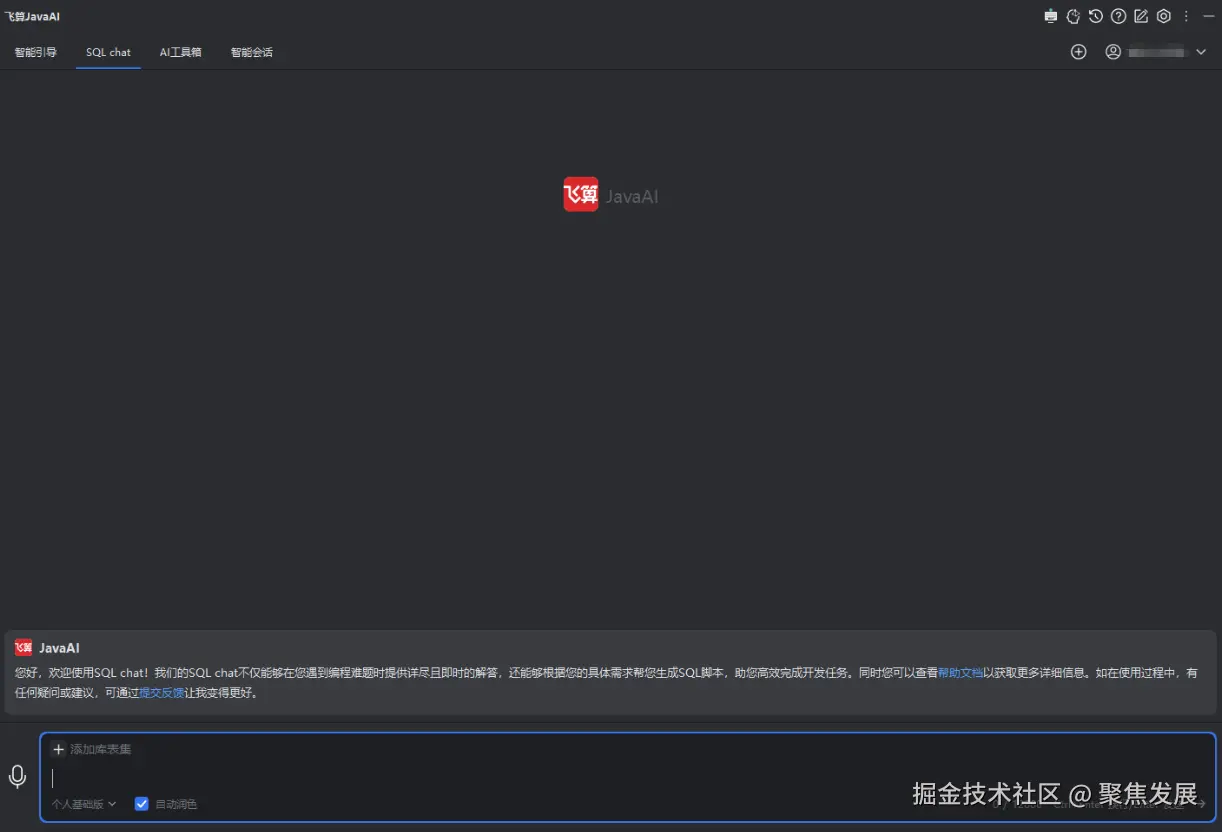Switch to the 智能引导 tab
Image resolution: width=1222 pixels, height=832 pixels.
(x=35, y=52)
